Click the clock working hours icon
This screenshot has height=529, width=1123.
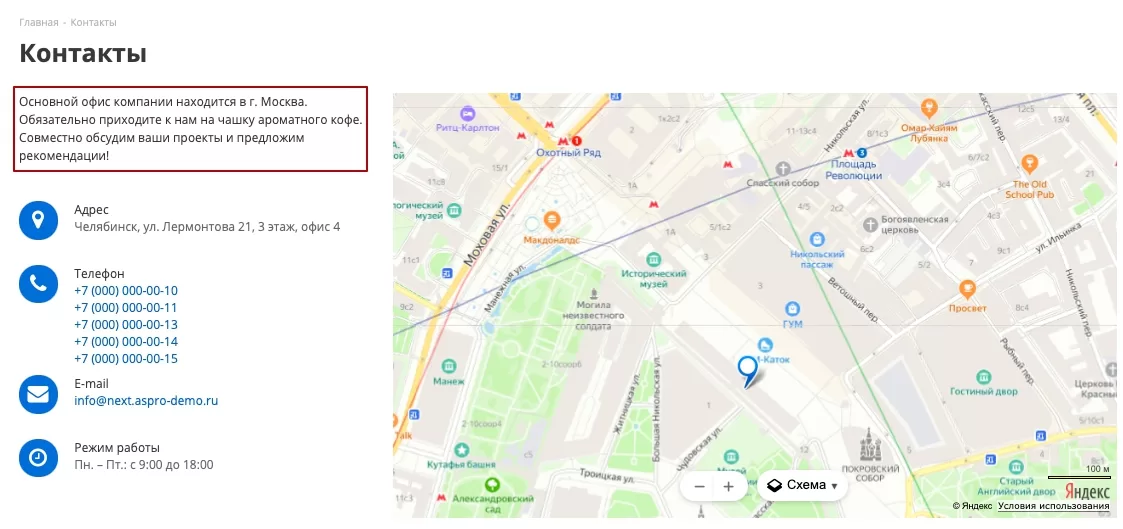[x=38, y=458]
